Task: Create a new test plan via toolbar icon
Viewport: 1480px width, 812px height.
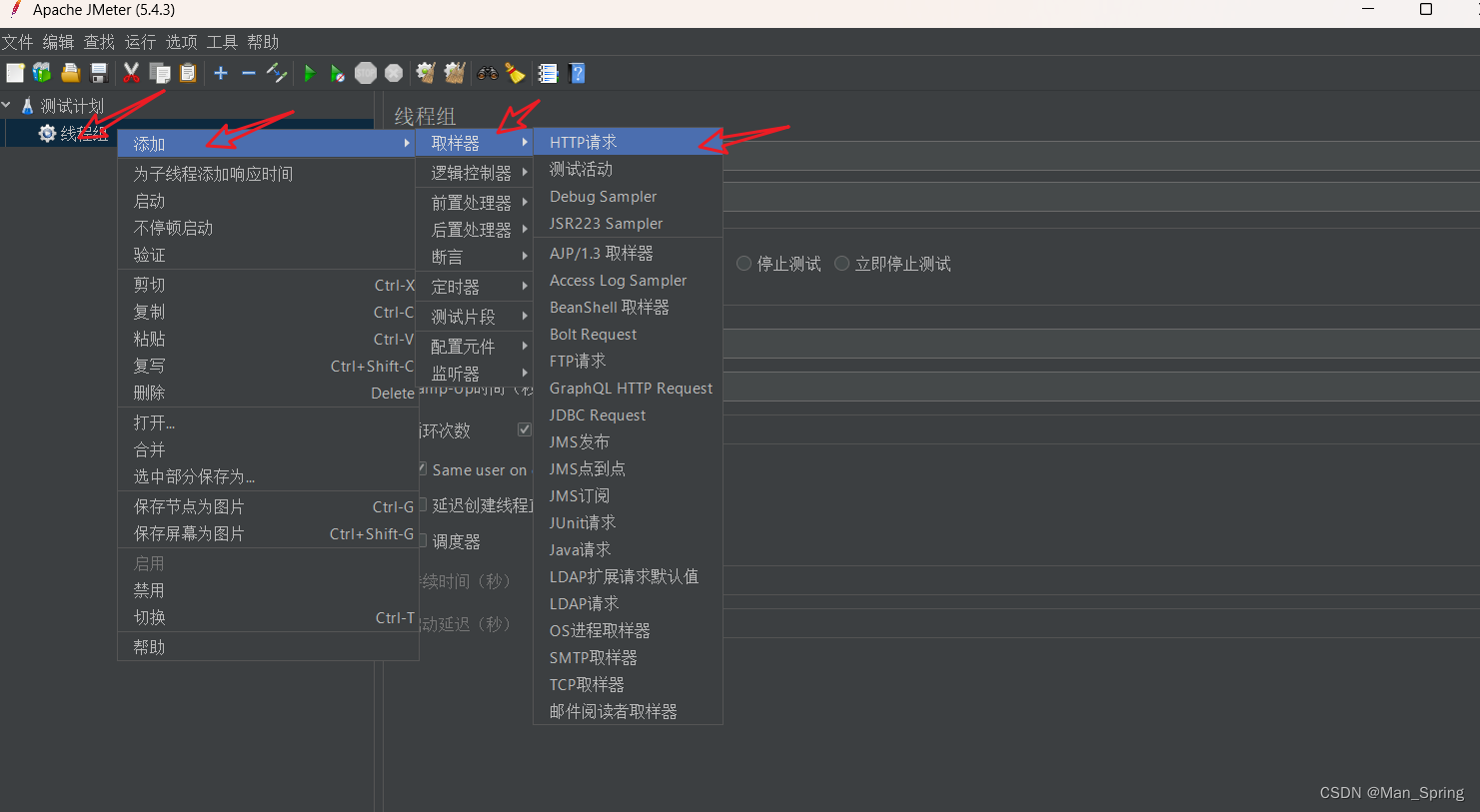Action: click(x=15, y=73)
